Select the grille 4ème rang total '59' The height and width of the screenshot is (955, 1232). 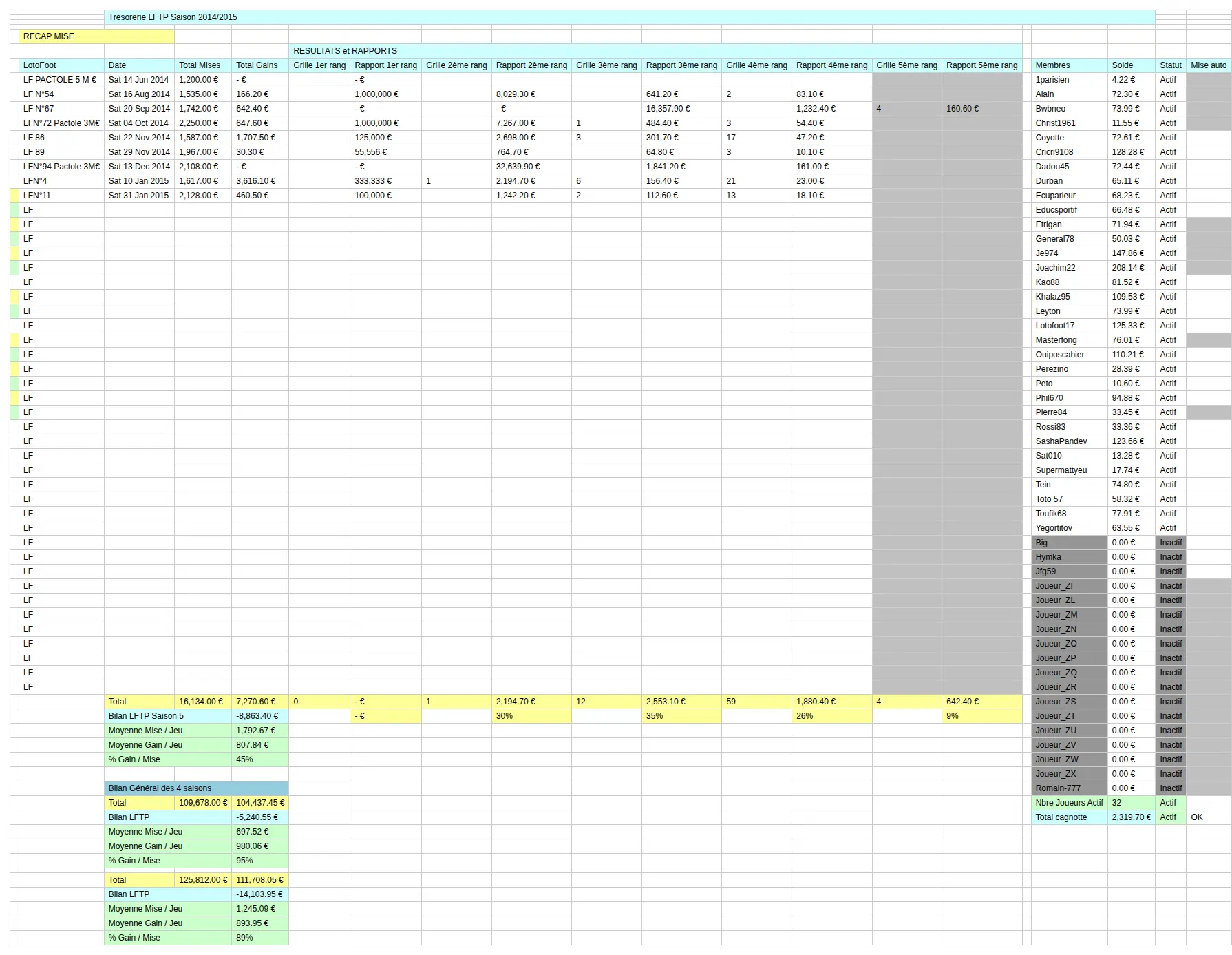pyautogui.click(x=757, y=702)
